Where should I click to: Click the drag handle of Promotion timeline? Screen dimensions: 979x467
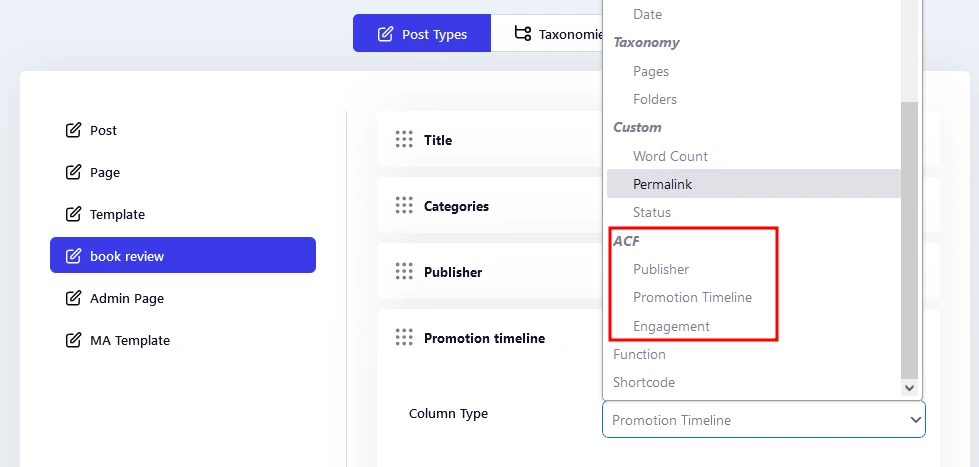coord(404,338)
